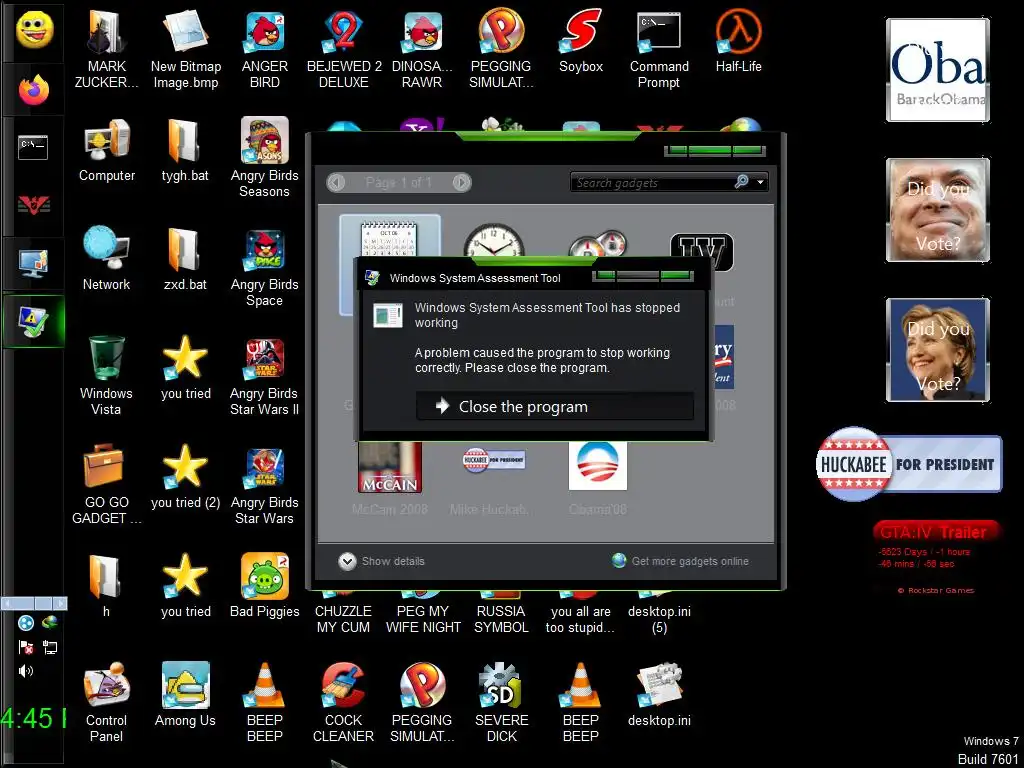Screen dimensions: 1024x768
Task: Click the error message text in the dialog
Action: coord(547,315)
